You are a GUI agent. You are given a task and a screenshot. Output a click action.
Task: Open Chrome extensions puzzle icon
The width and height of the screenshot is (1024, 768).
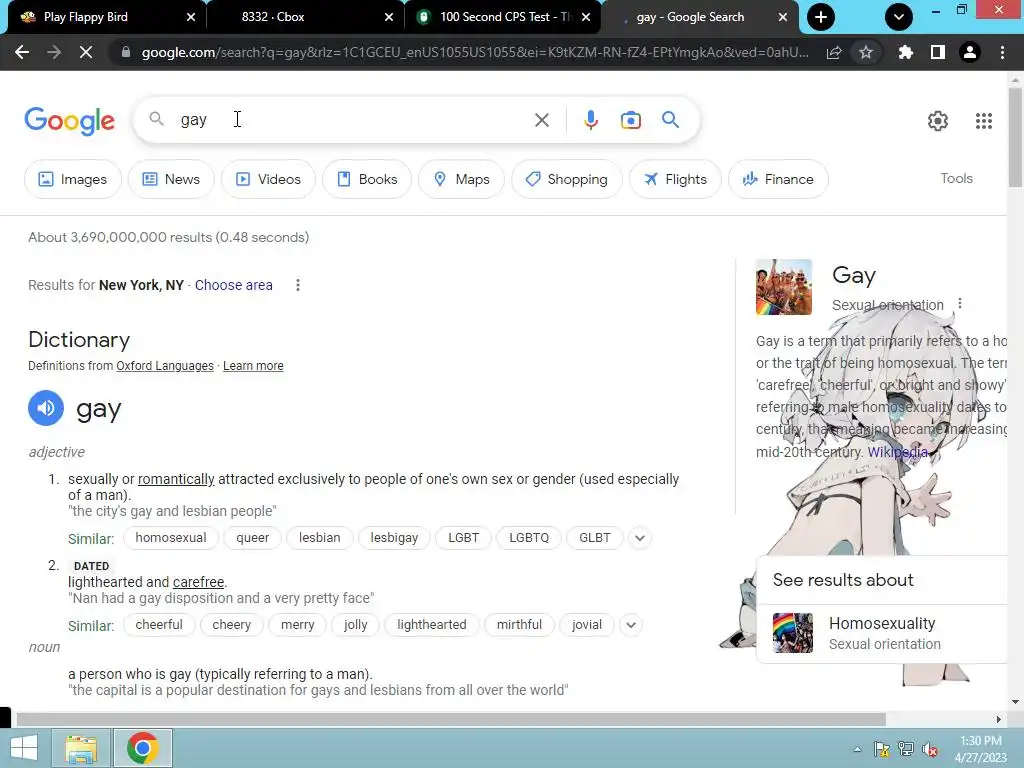tap(905, 52)
